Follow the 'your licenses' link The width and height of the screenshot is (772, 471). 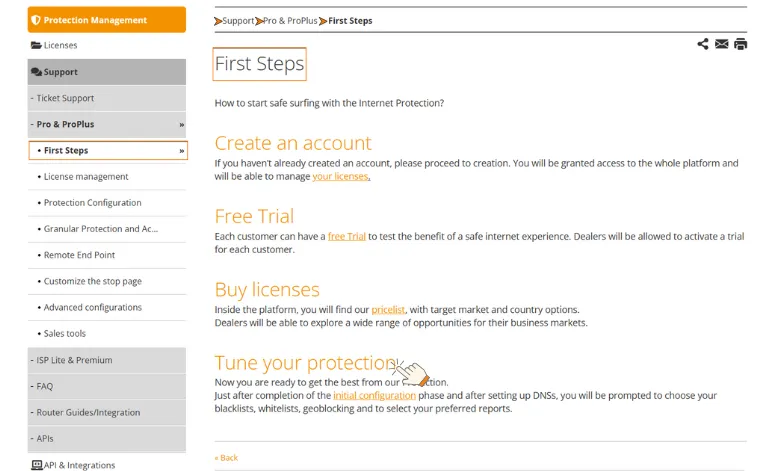point(340,176)
